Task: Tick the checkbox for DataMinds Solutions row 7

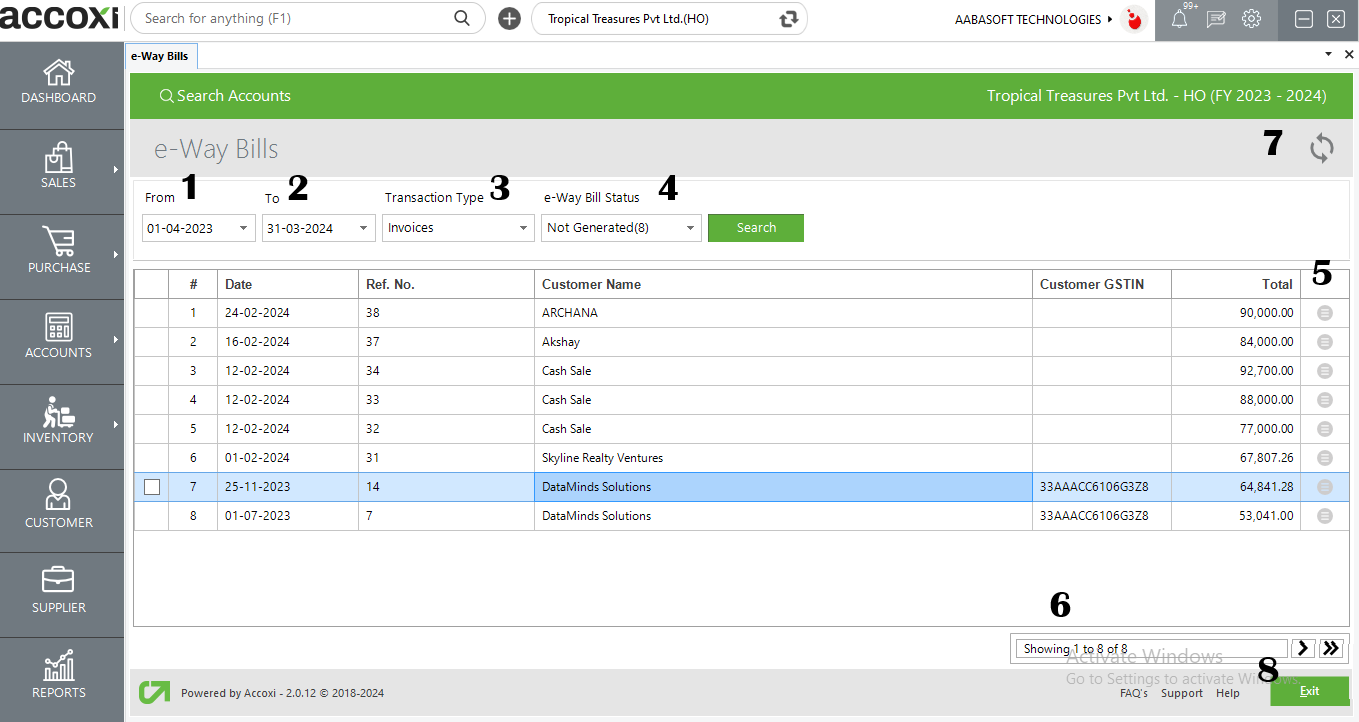Action: pyautogui.click(x=152, y=487)
